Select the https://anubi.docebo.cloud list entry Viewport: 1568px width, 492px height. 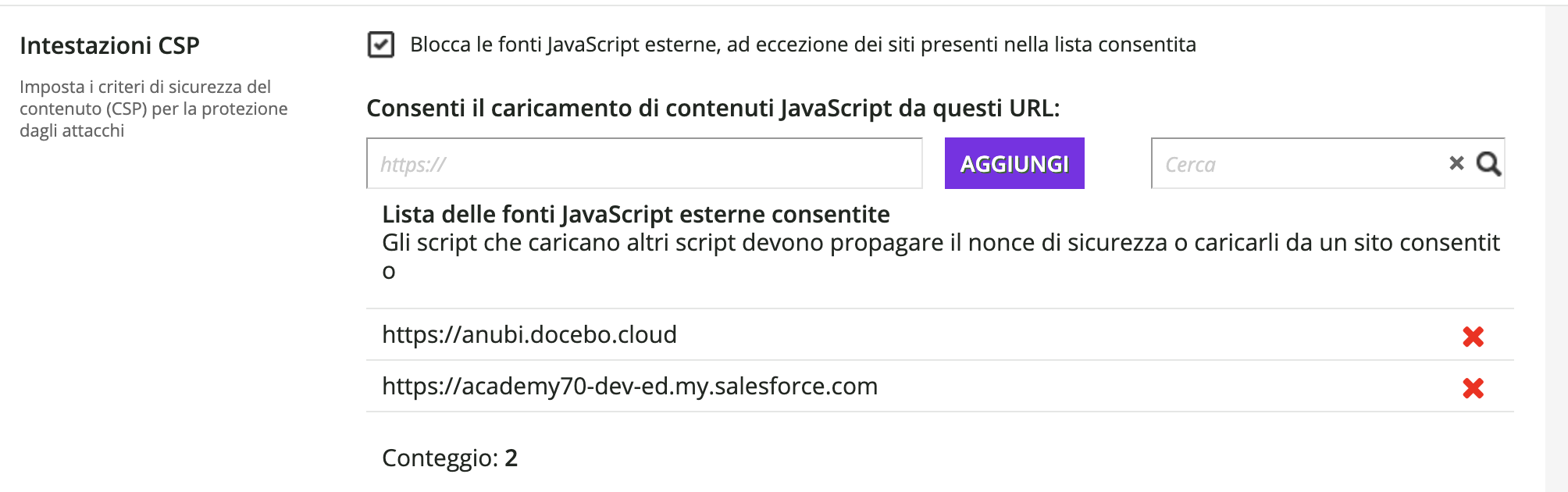click(x=529, y=335)
